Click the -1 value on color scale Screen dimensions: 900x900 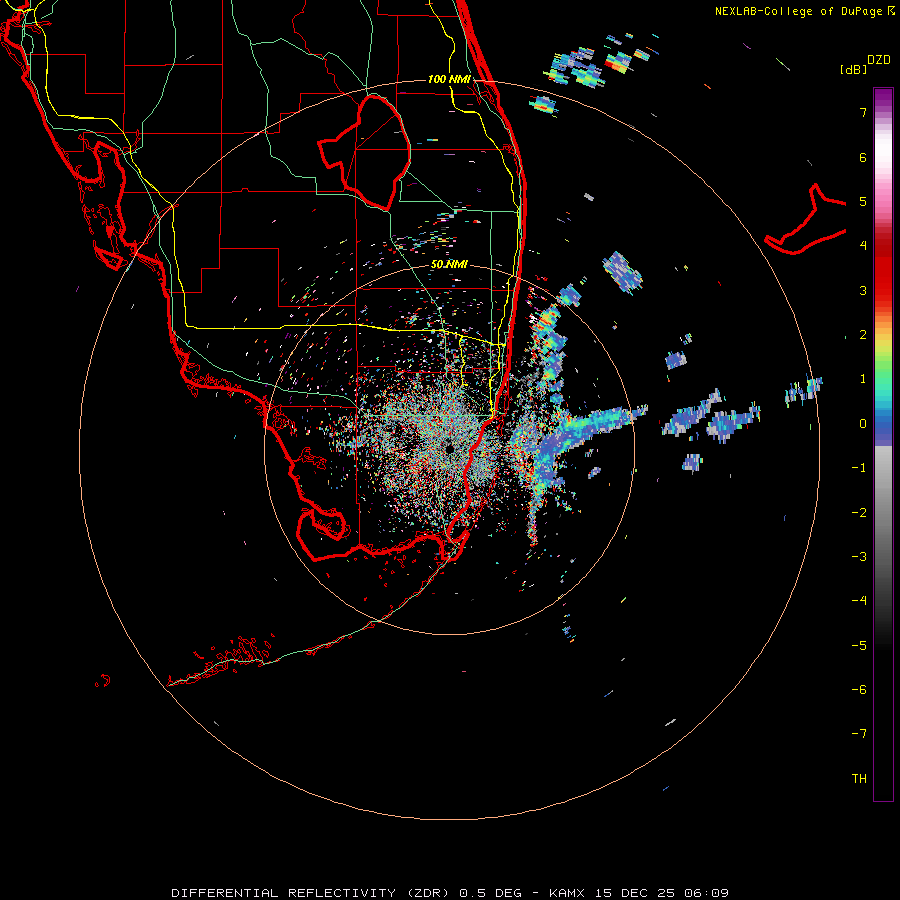tap(859, 468)
